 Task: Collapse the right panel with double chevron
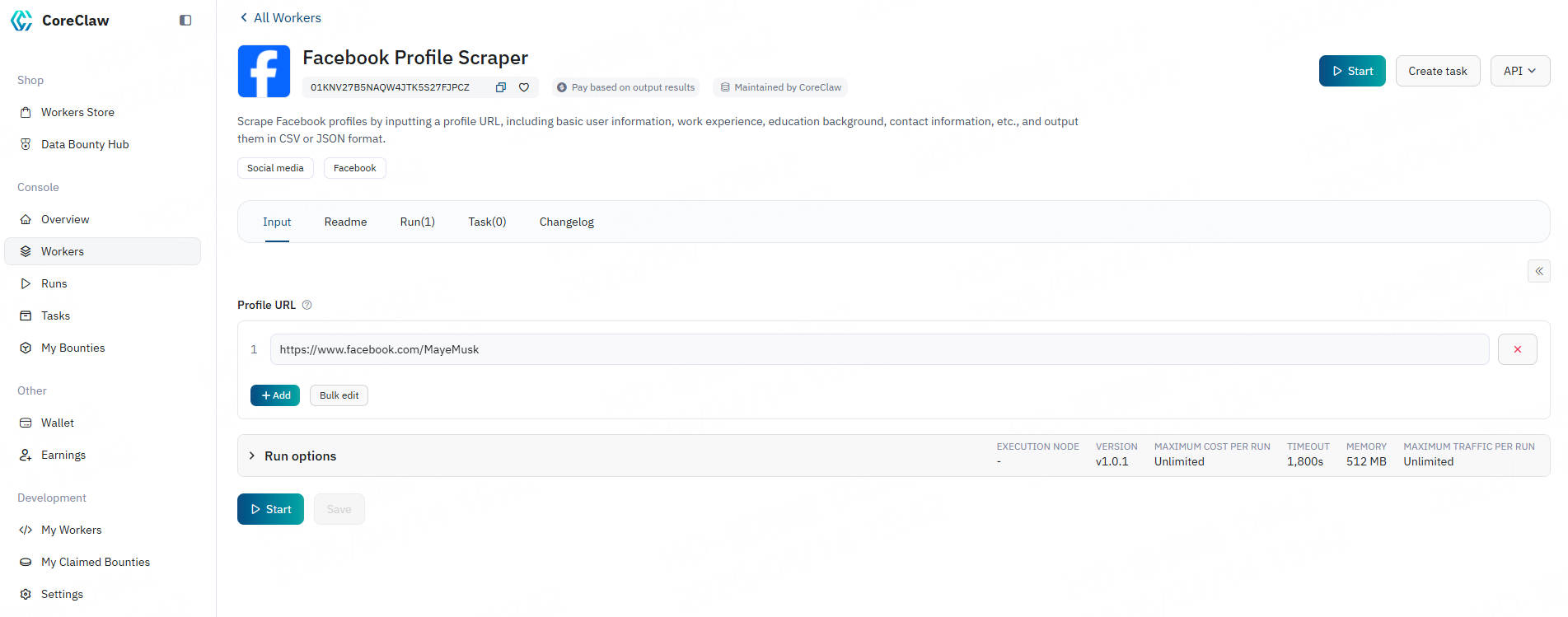1538,271
